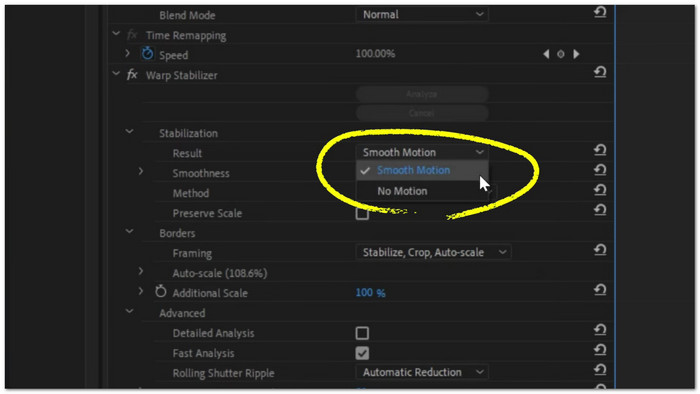Click the Additional Scale 100 % value
The height and width of the screenshot is (394, 700).
[370, 293]
